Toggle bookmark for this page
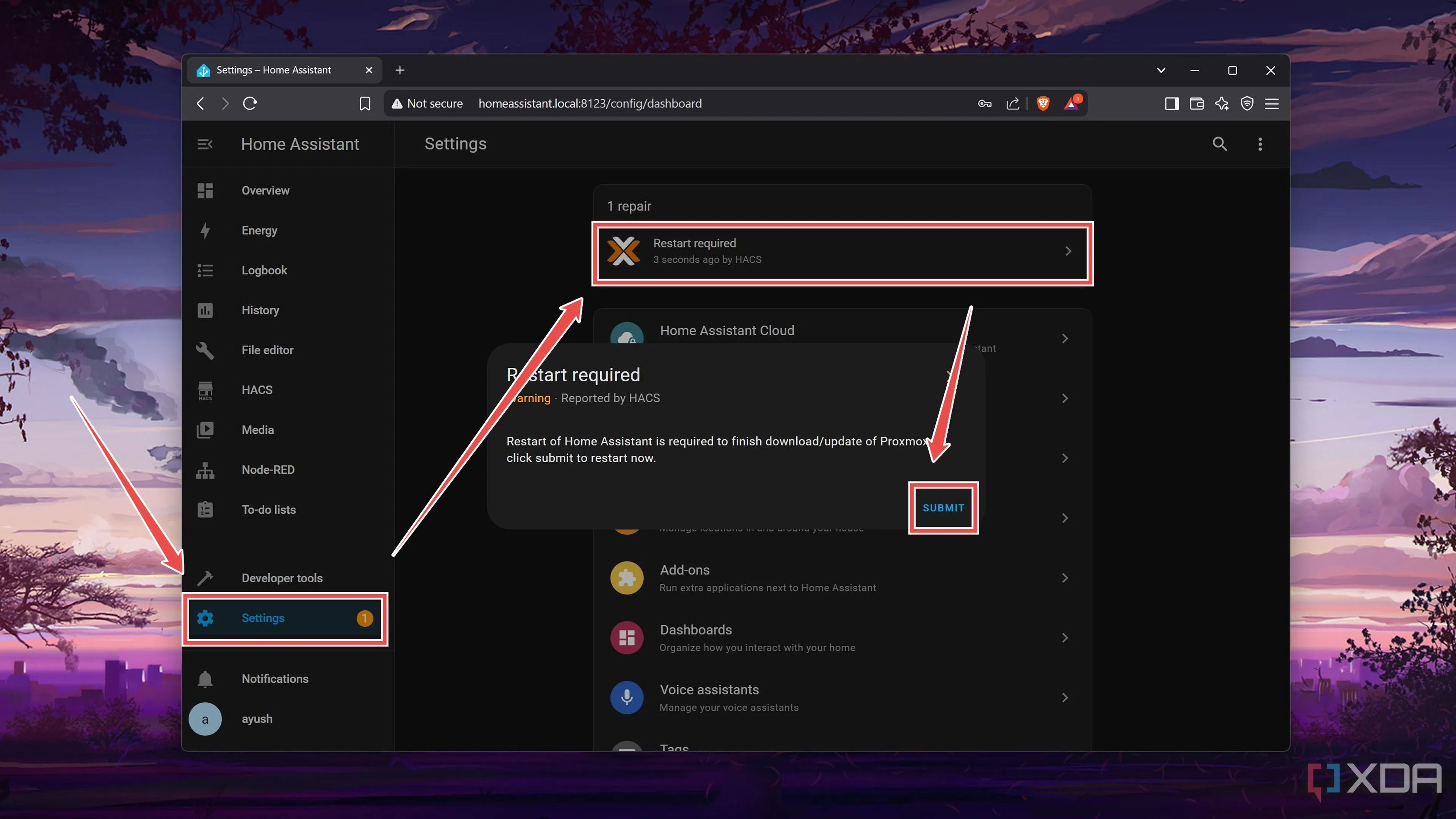The height and width of the screenshot is (819, 1456). (365, 104)
